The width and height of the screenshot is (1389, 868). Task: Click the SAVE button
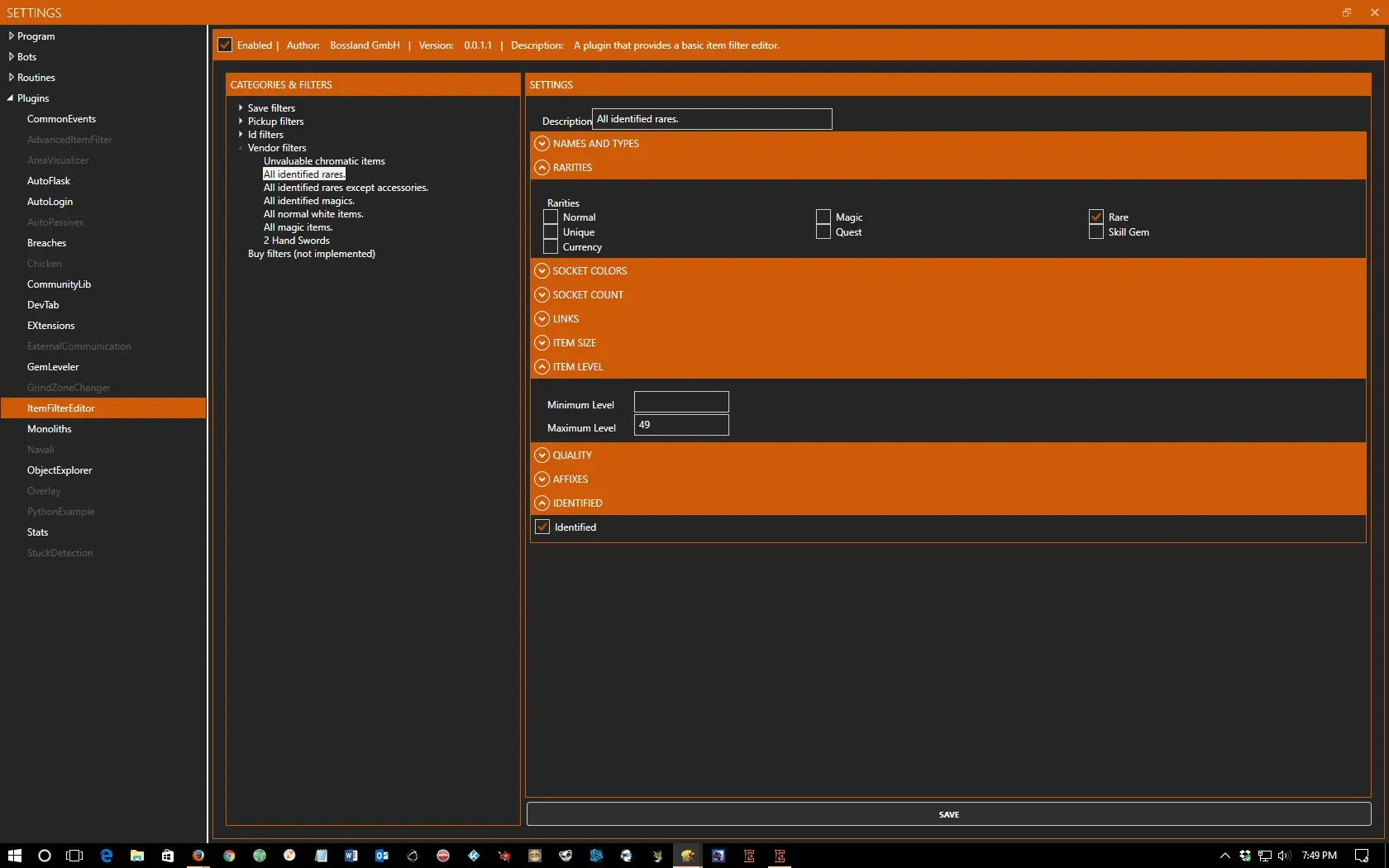[x=948, y=814]
